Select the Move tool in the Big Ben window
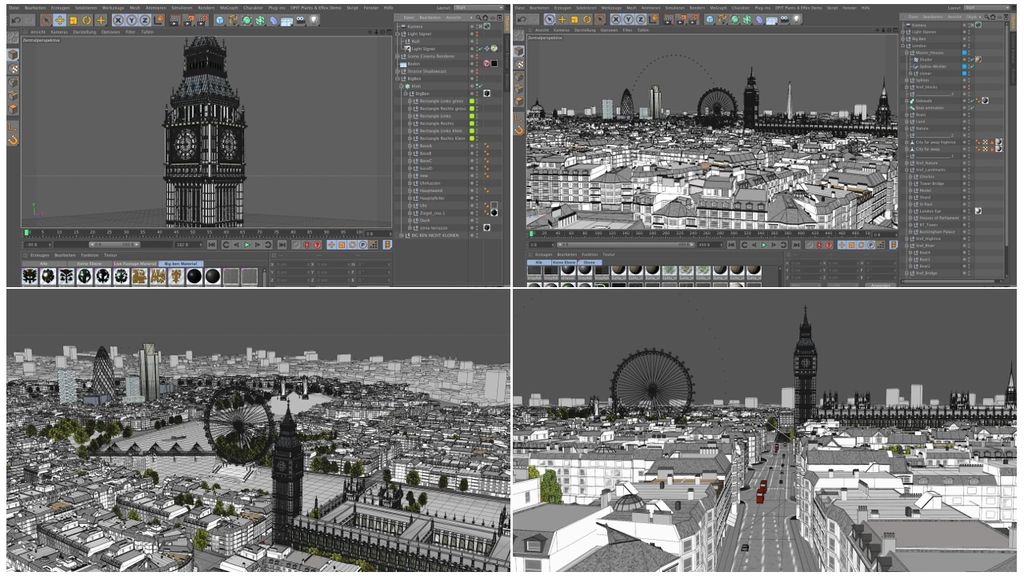Image resolution: width=1024 pixels, height=576 pixels. [59, 20]
